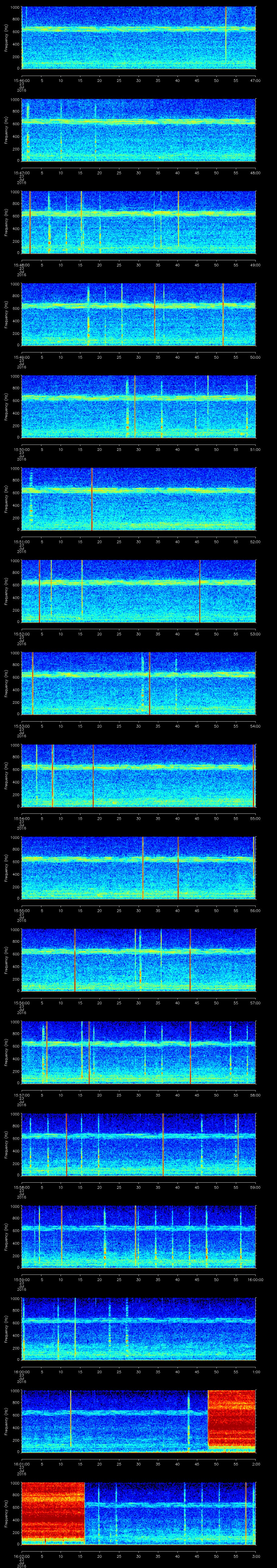Click the red spike near 36 seconds in the 15:58:00 panel
The image size is (277, 1568).
coord(163,1144)
